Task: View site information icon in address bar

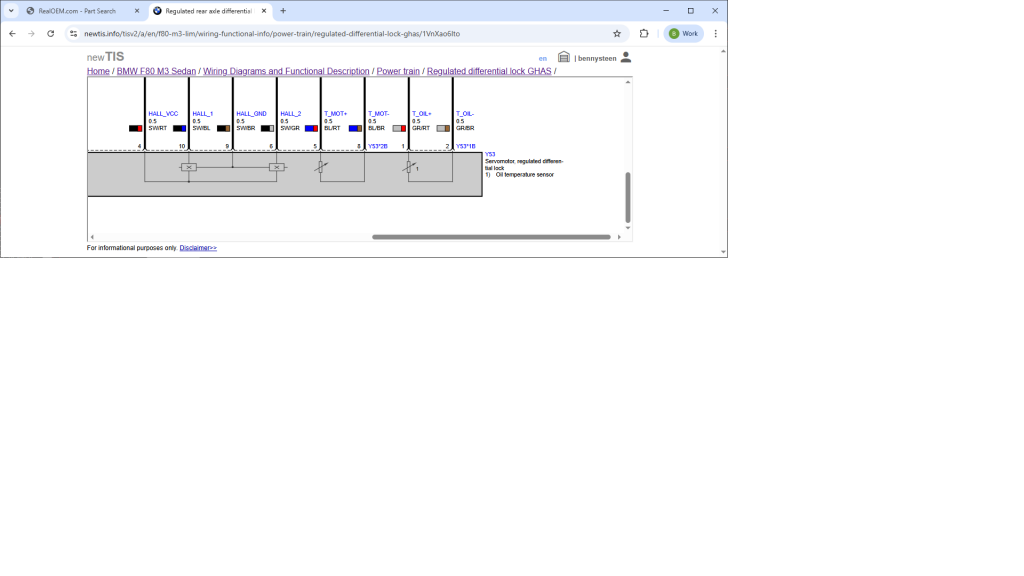Action: pos(73,33)
